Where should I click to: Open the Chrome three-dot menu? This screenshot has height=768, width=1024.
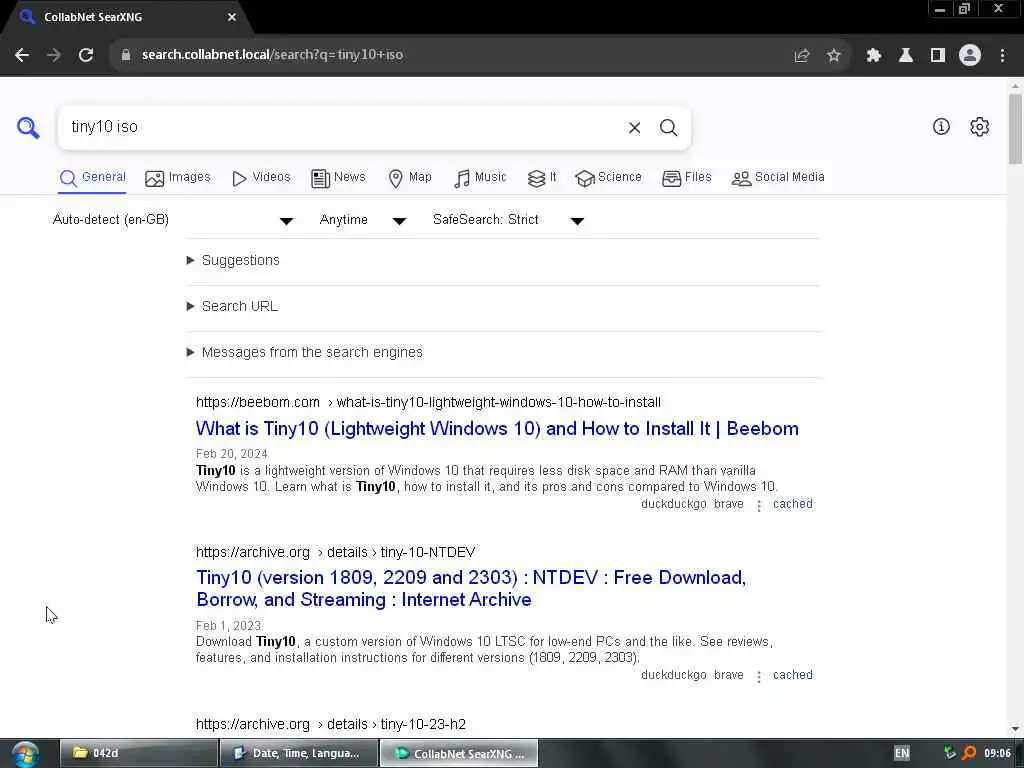[x=1002, y=56]
